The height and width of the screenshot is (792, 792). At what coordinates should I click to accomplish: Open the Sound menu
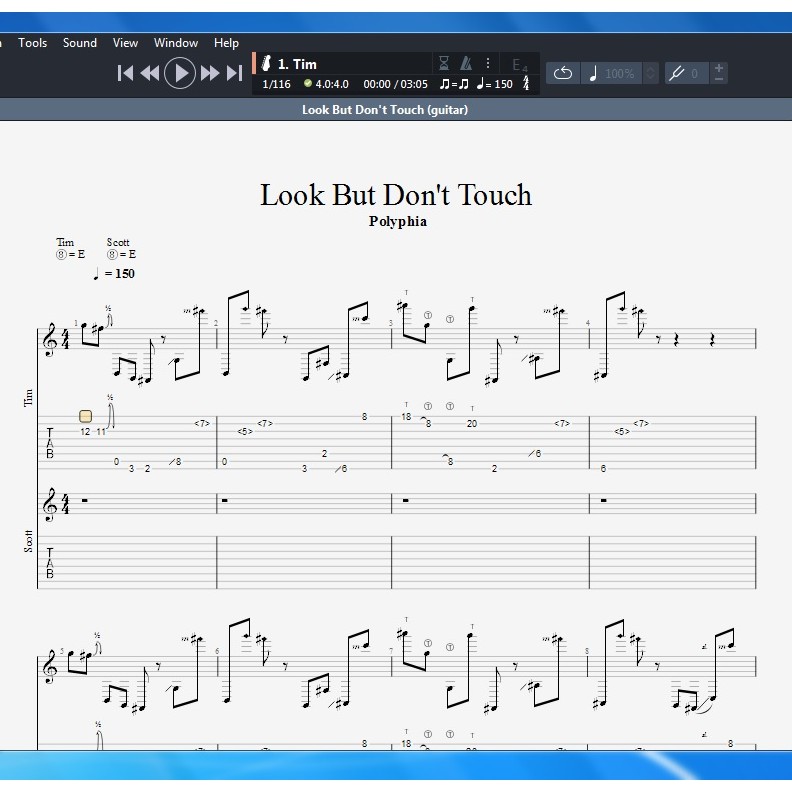(x=80, y=43)
